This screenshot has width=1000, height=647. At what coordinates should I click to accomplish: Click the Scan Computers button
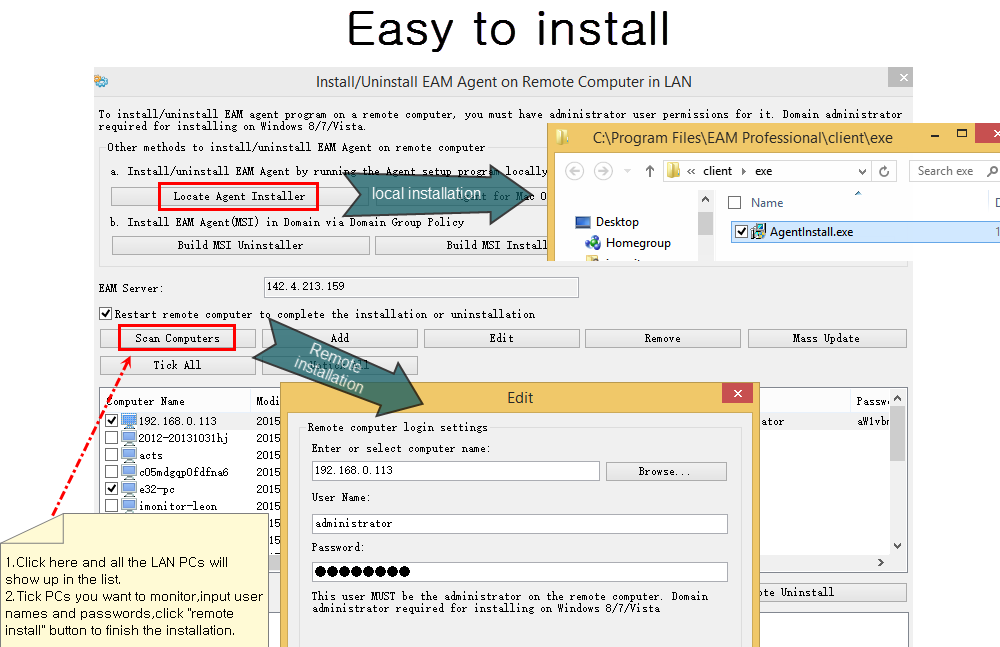click(x=177, y=338)
